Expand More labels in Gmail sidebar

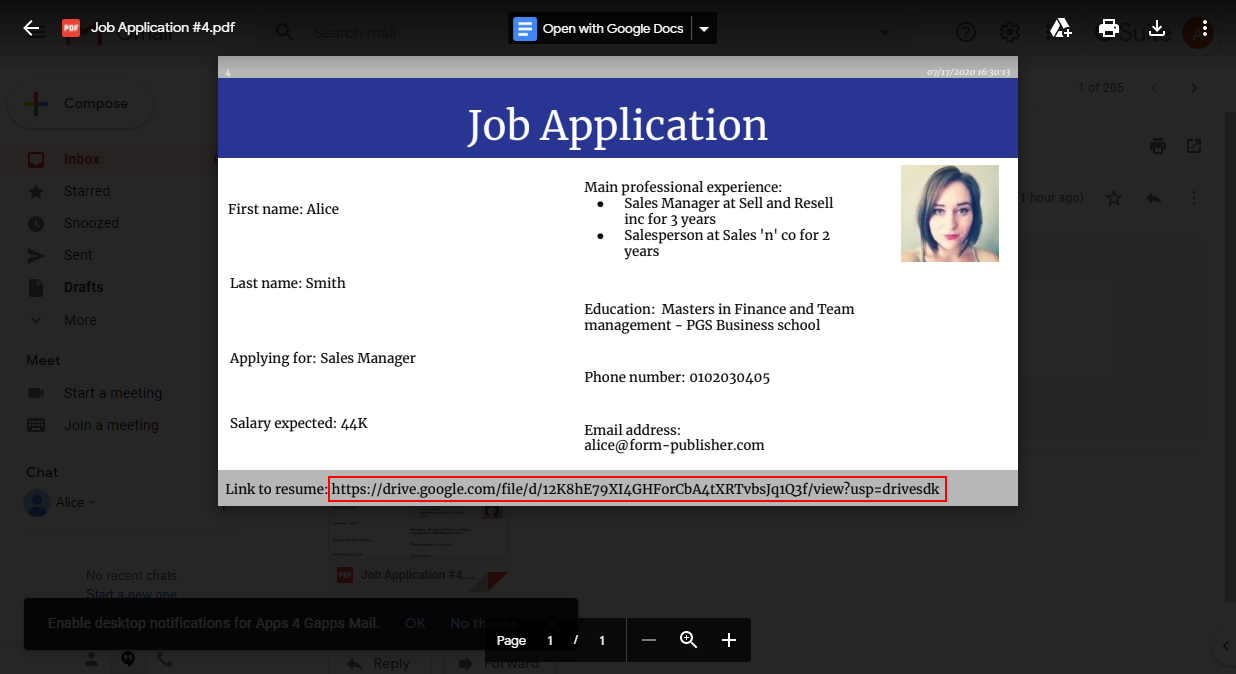[80, 320]
